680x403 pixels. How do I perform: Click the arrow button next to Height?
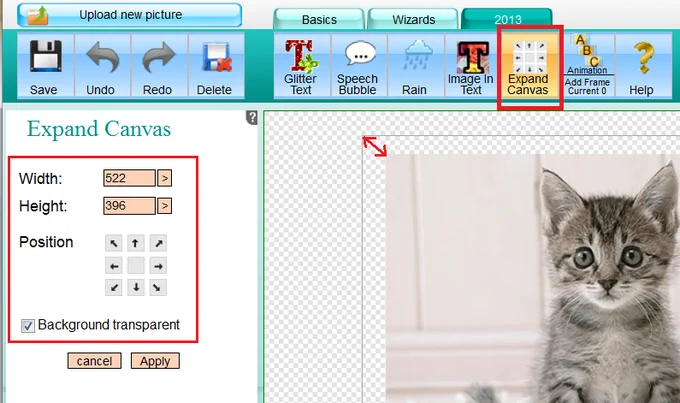pos(164,206)
